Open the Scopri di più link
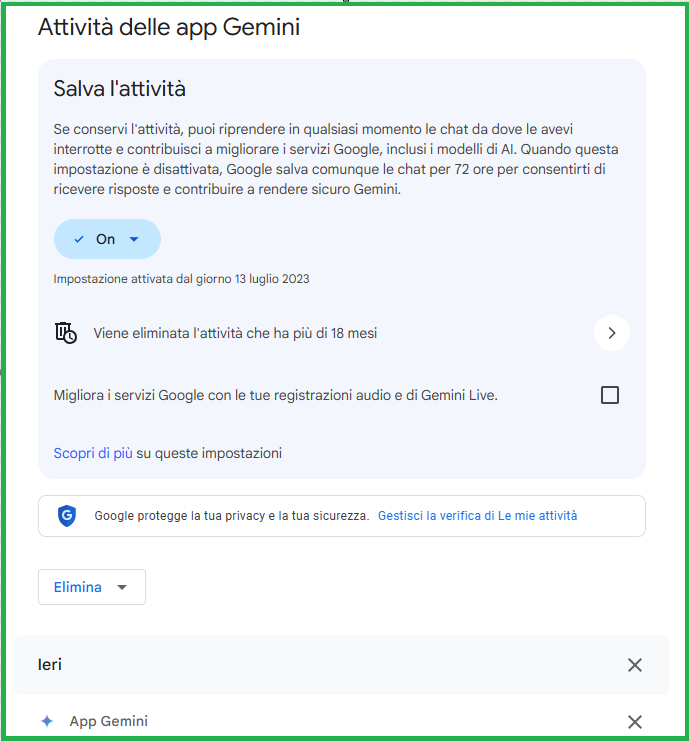The image size is (689, 741). (93, 453)
